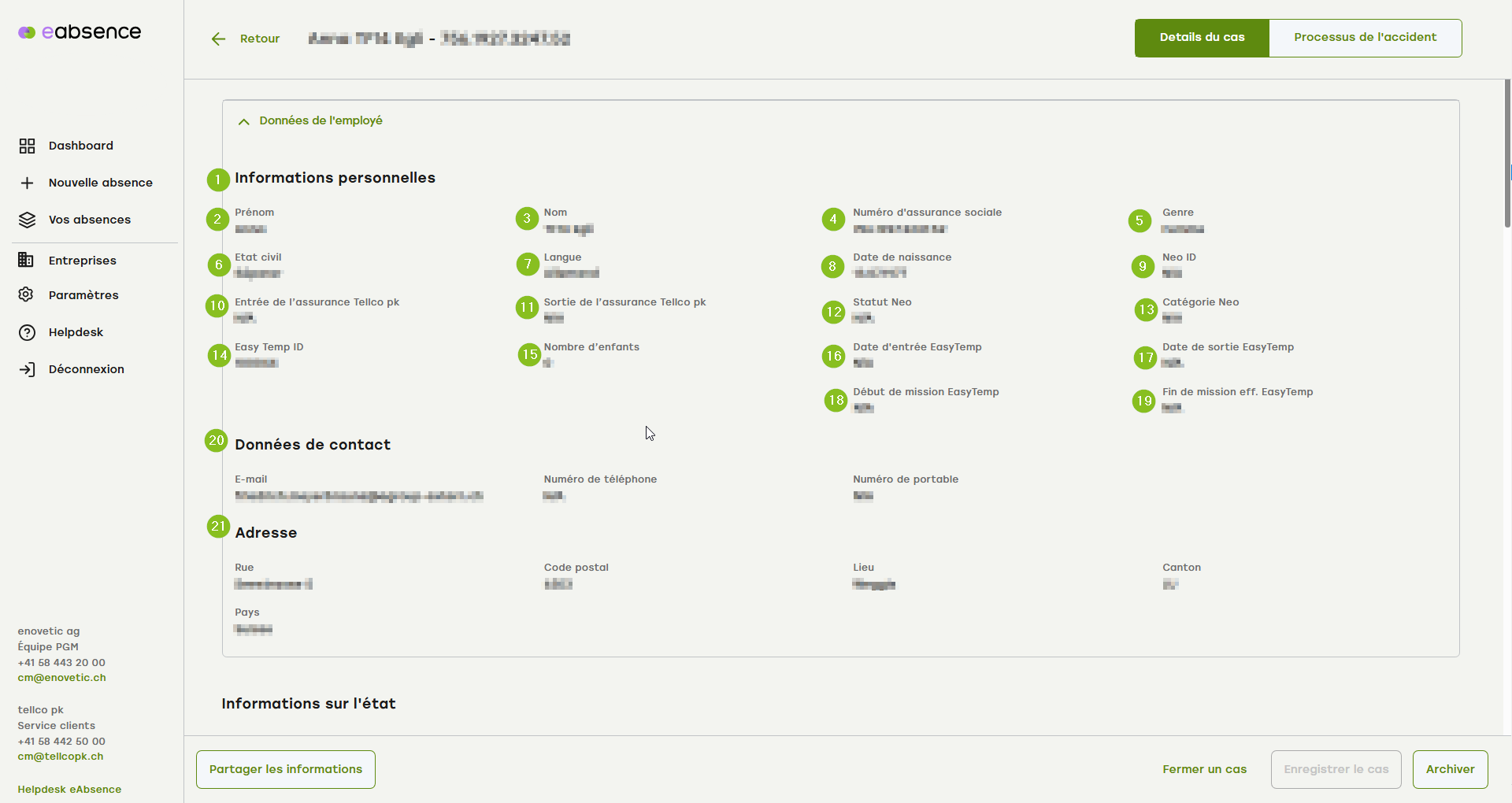Open Entreprises via the building icon
This screenshot has height=803, width=1512.
pyautogui.click(x=27, y=260)
